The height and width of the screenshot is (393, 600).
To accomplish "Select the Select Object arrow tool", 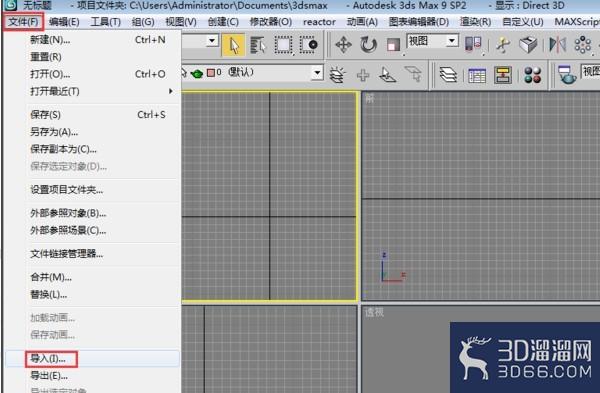I will point(233,45).
